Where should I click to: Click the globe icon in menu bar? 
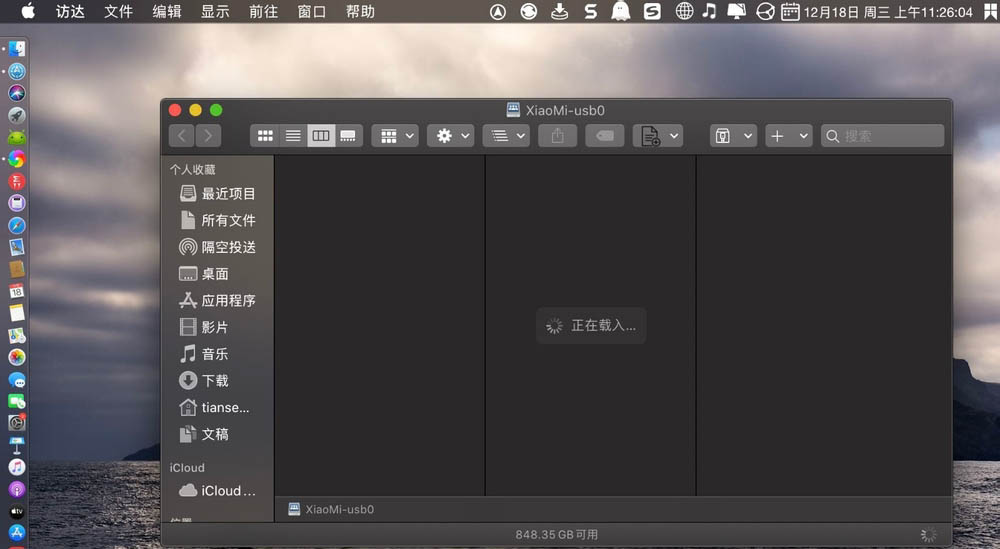[684, 11]
